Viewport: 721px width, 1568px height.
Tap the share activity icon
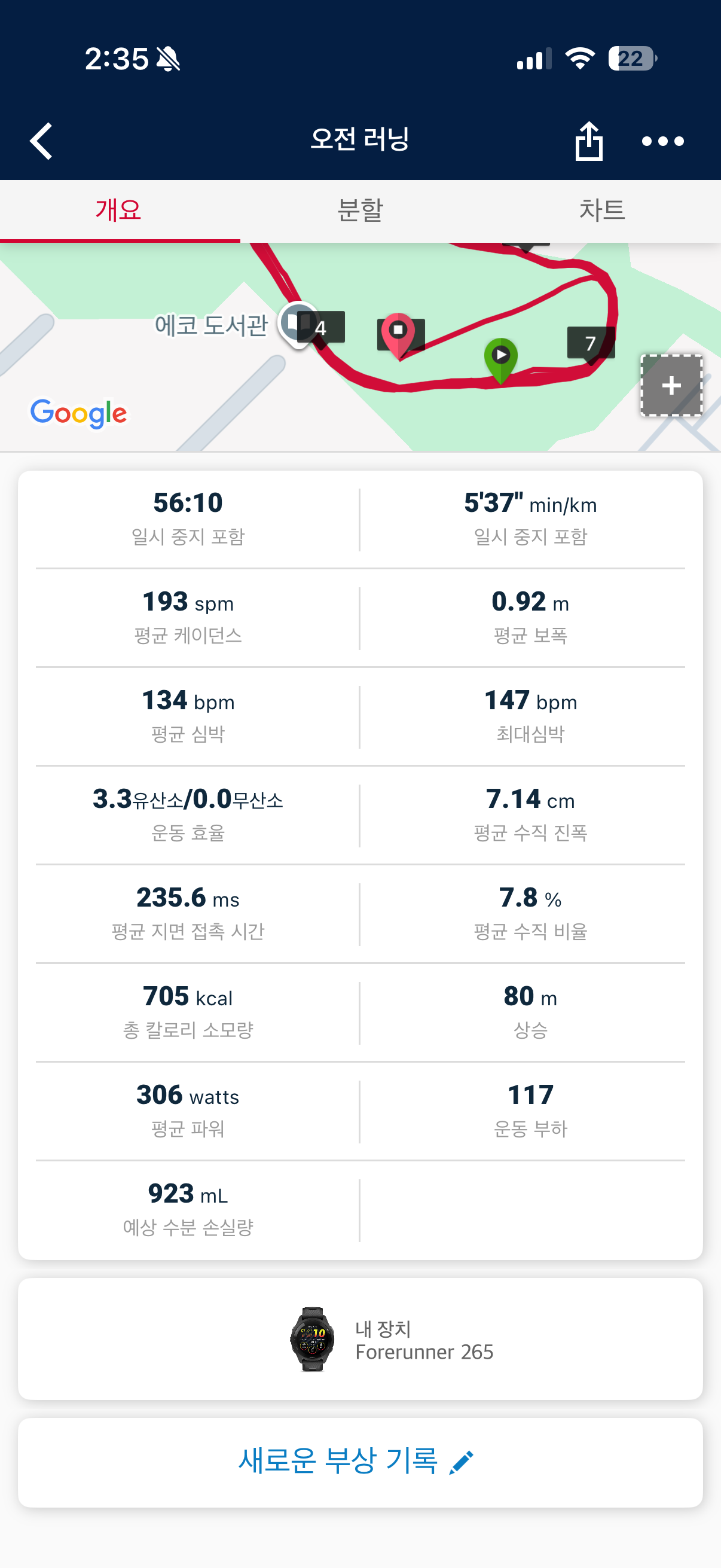tap(588, 141)
